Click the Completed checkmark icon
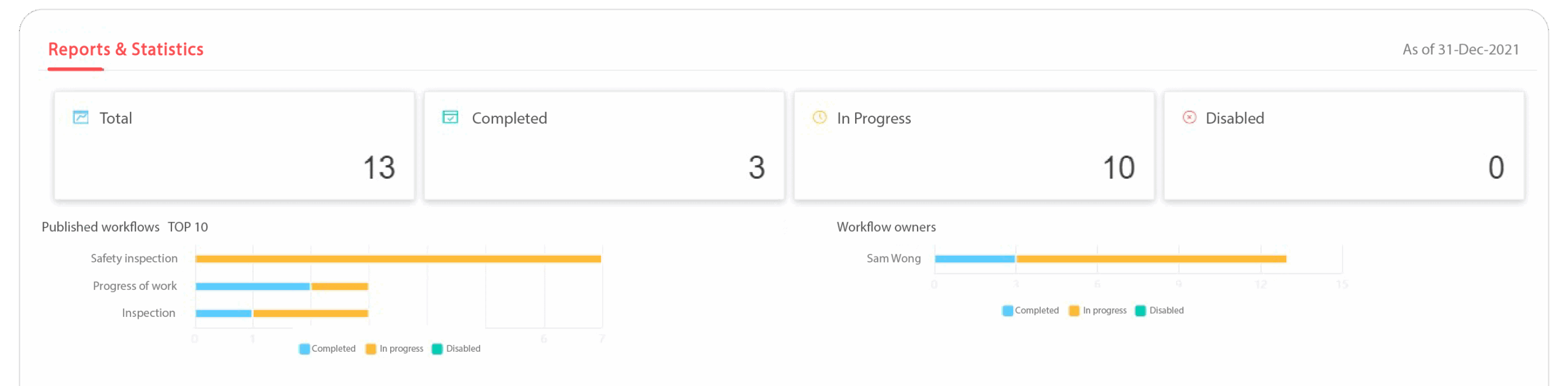The image size is (1568, 386). (450, 117)
